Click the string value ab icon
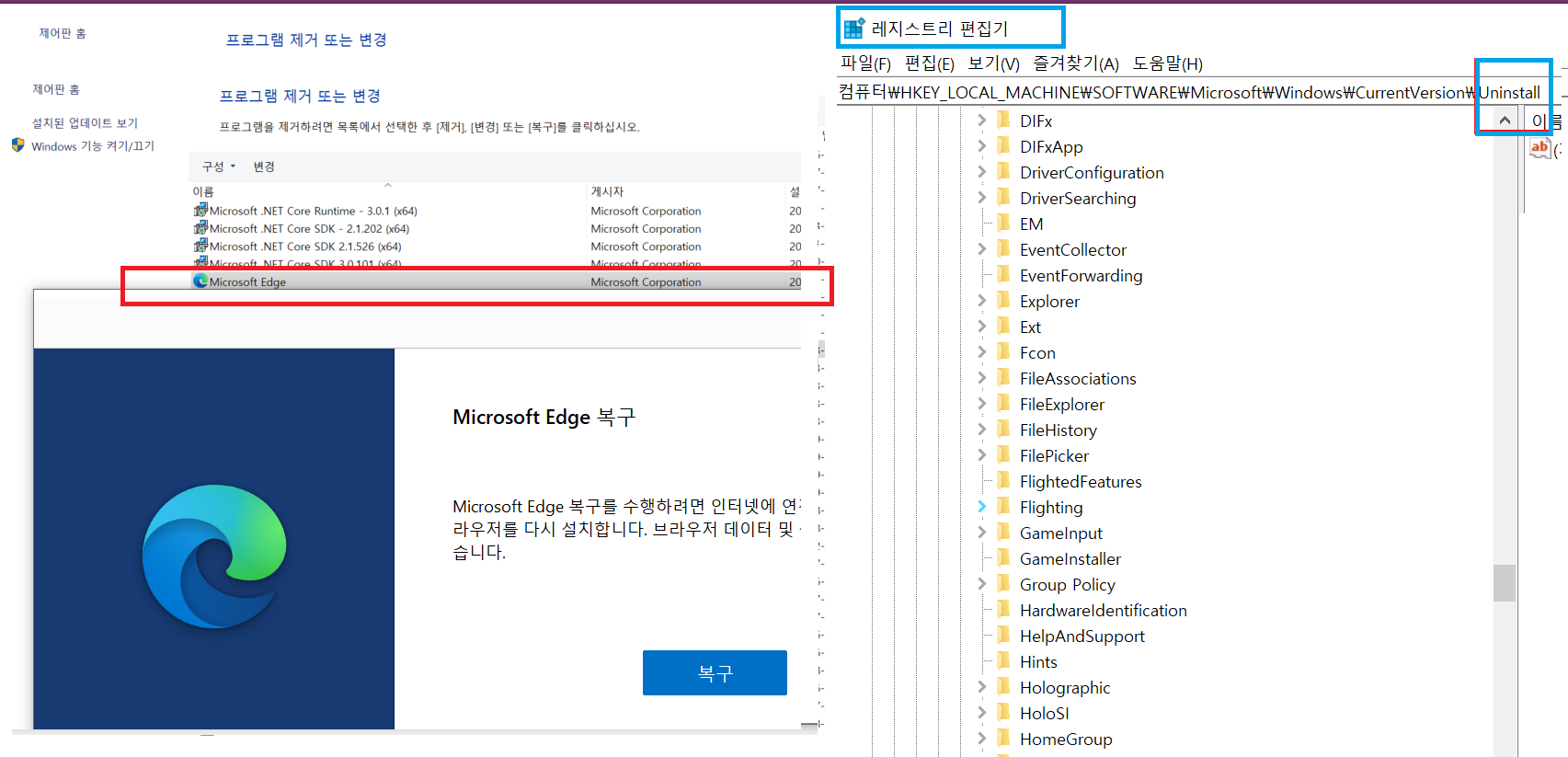This screenshot has height=757, width=1568. [x=1539, y=148]
